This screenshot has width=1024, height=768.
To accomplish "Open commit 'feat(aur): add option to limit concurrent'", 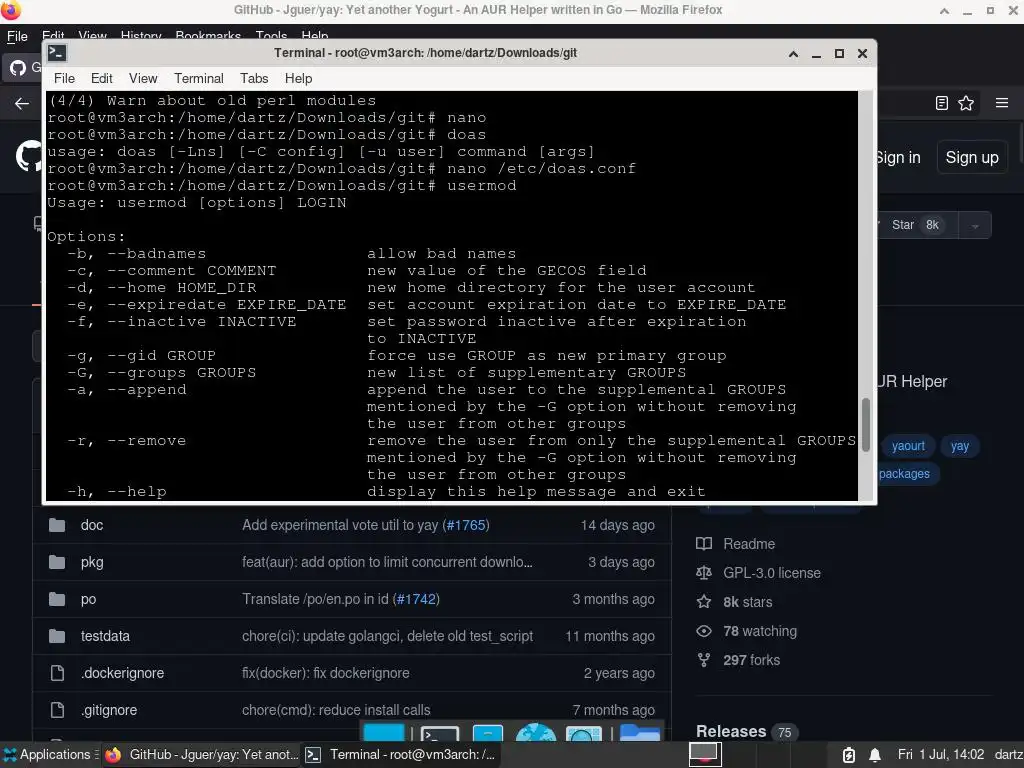I will [387, 562].
